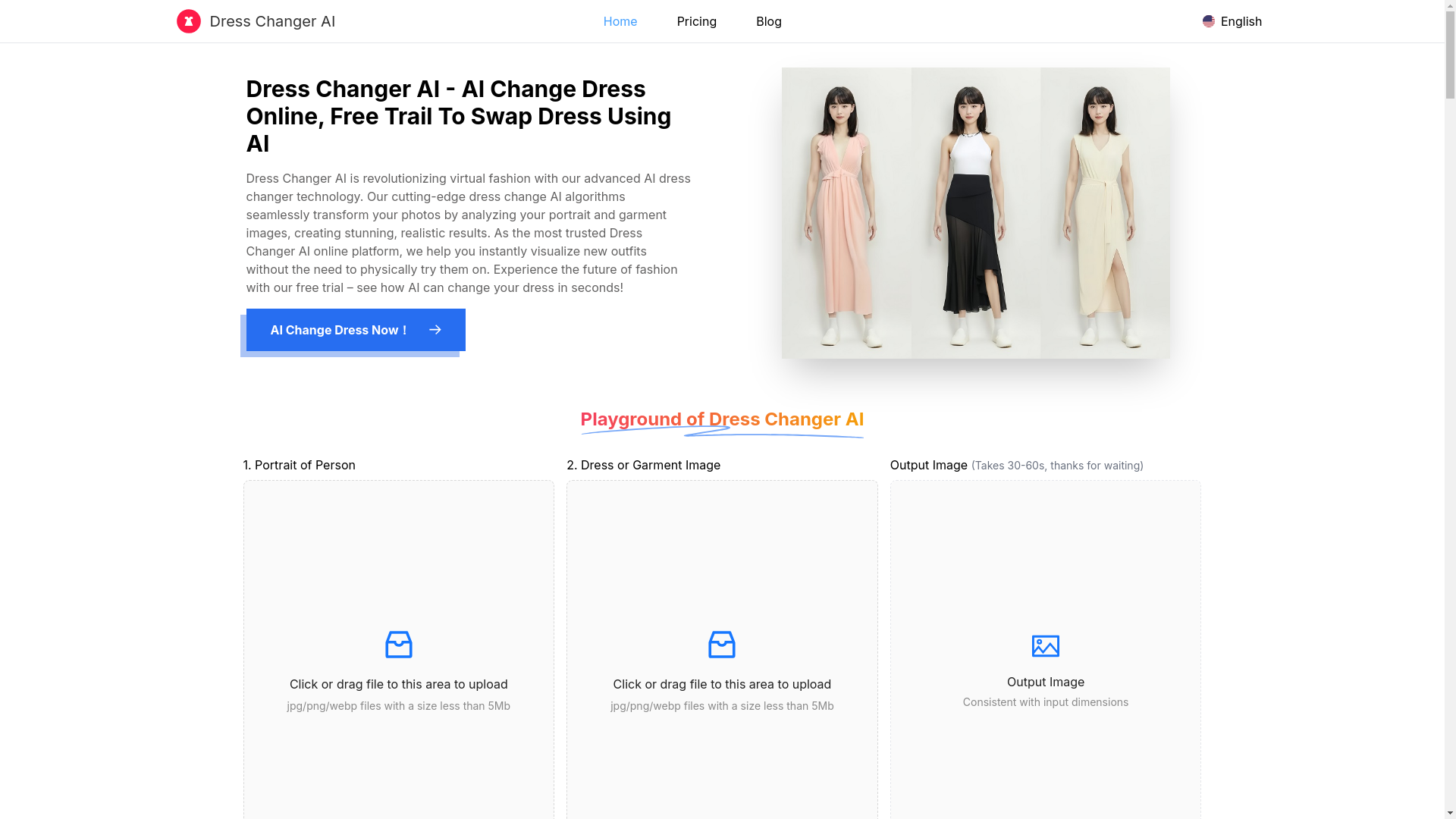The height and width of the screenshot is (819, 1456).
Task: Click the arrow icon in AI Change Dress button
Action: tap(435, 330)
